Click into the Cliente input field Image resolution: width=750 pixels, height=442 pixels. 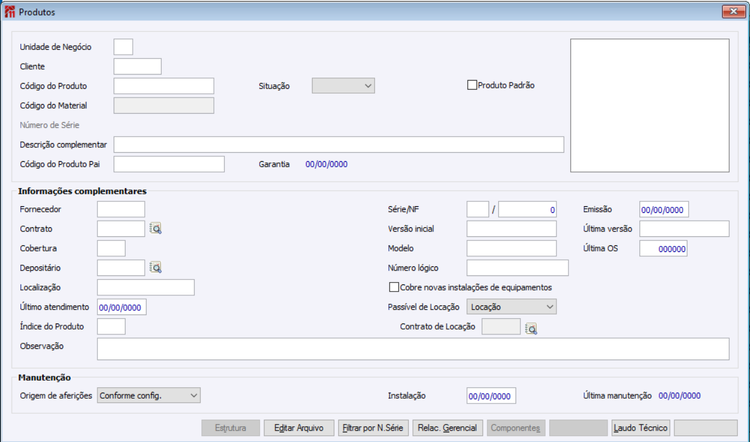(138, 66)
